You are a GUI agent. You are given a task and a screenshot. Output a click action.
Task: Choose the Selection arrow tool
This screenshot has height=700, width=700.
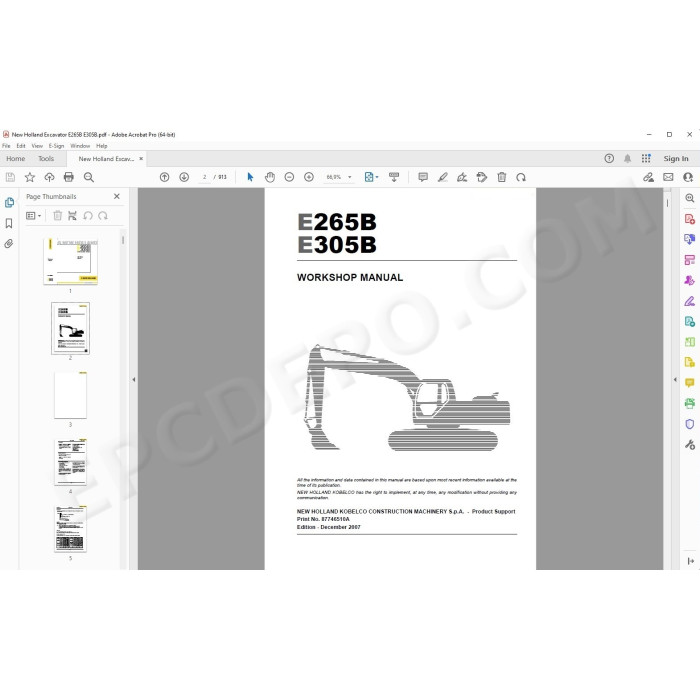coord(250,177)
